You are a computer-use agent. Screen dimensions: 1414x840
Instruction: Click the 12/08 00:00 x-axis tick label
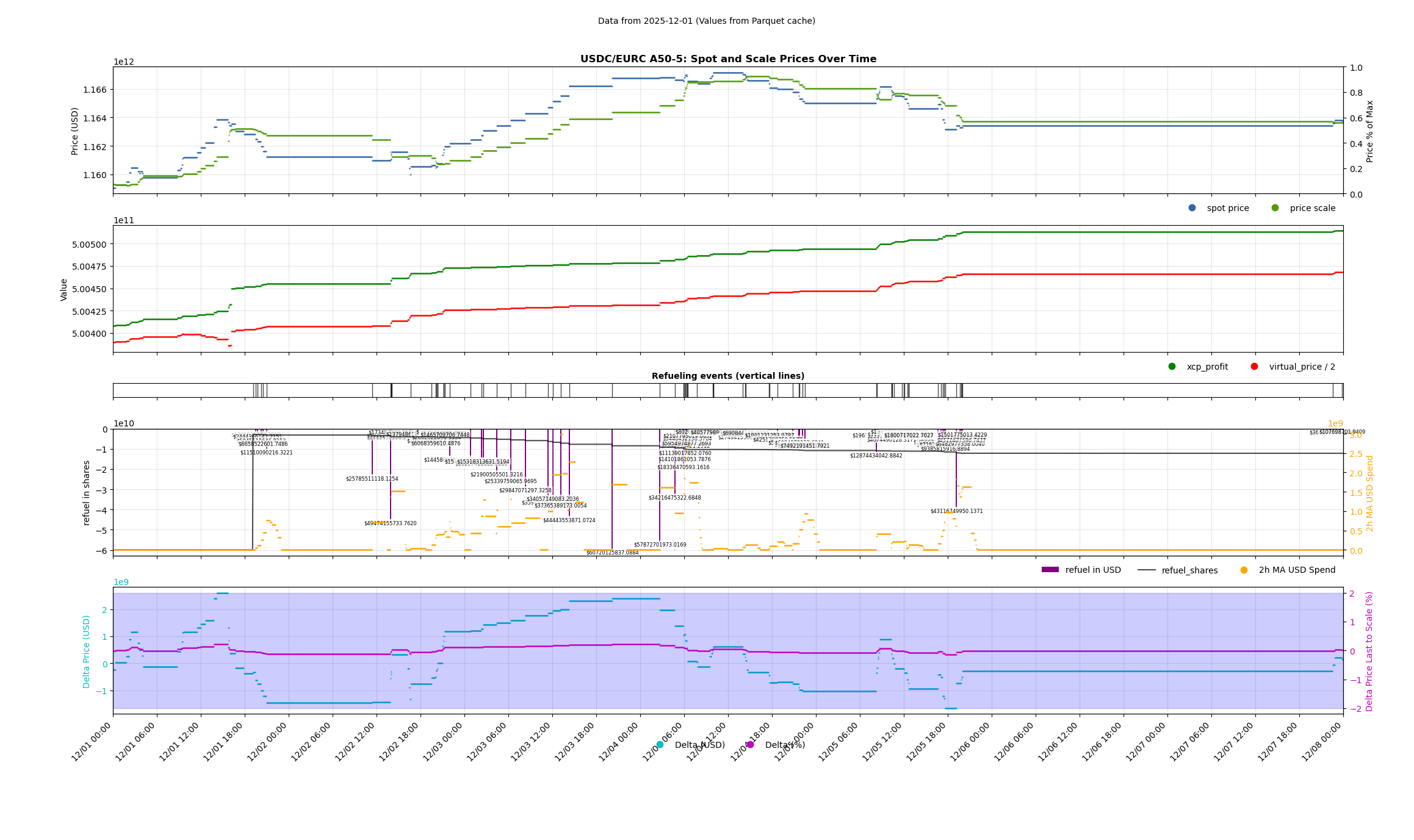[x=1322, y=742]
